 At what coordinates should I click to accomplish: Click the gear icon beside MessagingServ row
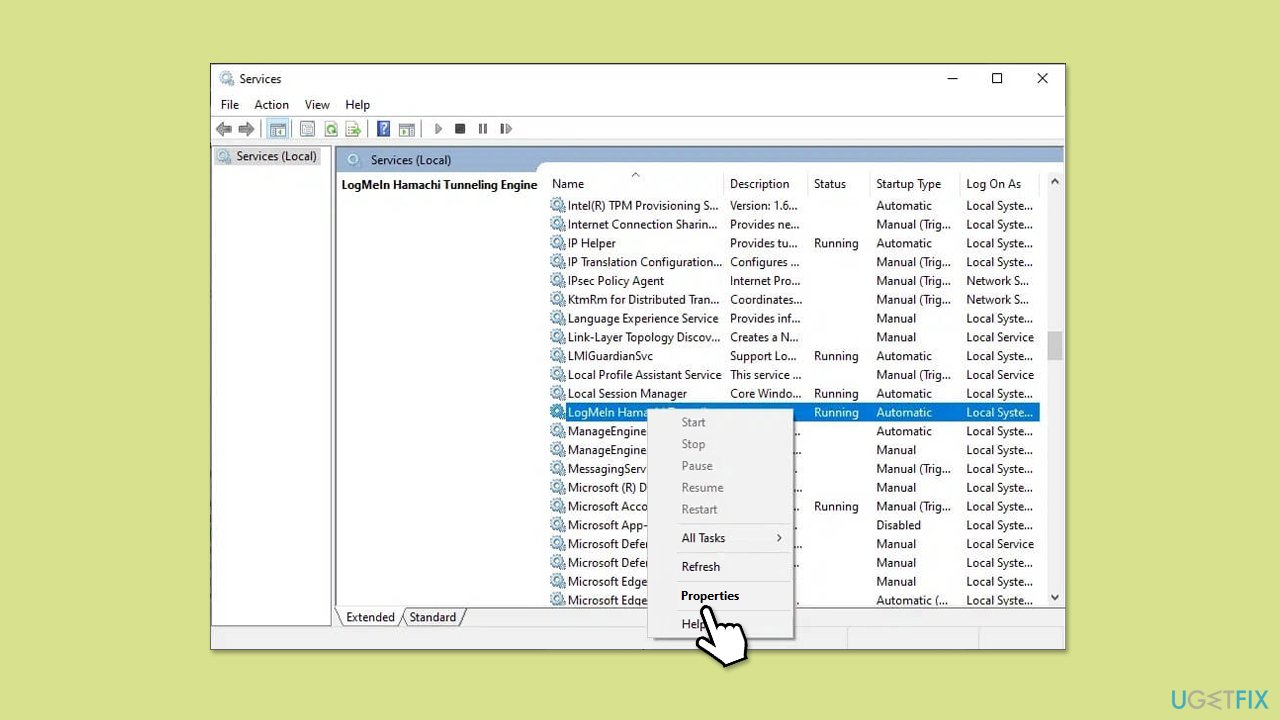pos(558,468)
